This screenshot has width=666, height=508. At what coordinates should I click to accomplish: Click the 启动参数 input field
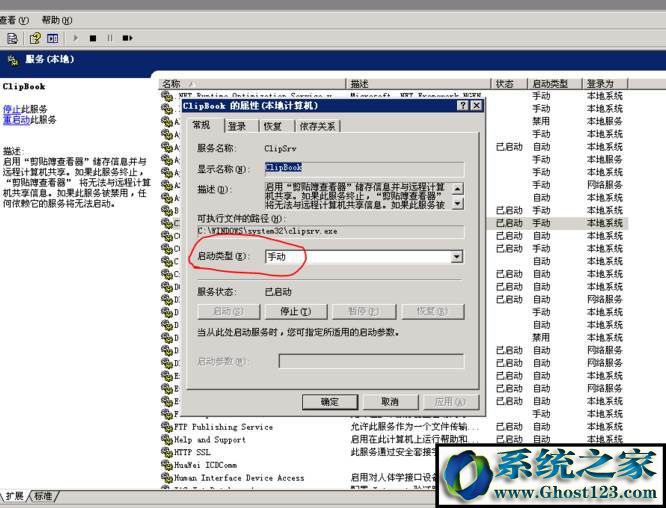(x=371, y=361)
